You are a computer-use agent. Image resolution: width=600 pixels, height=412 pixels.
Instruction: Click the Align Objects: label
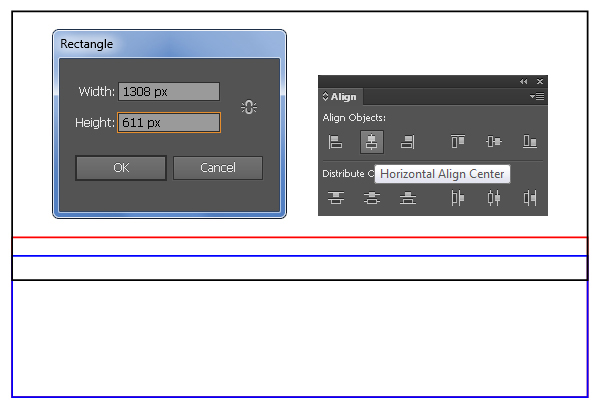point(354,117)
